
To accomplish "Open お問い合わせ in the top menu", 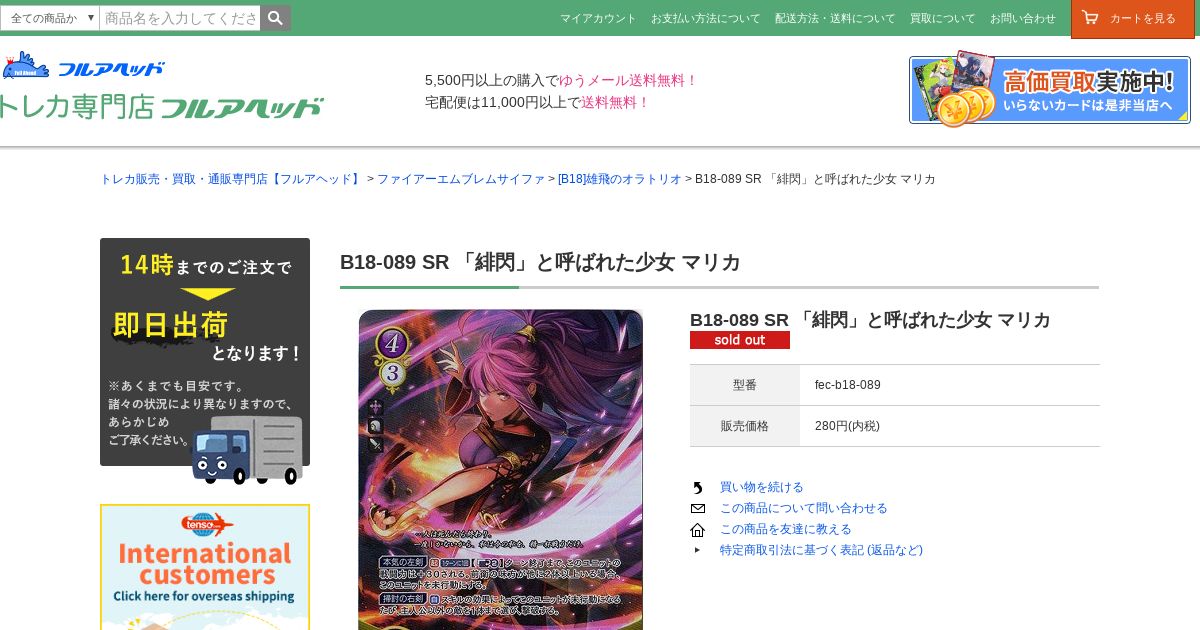I will (1022, 18).
